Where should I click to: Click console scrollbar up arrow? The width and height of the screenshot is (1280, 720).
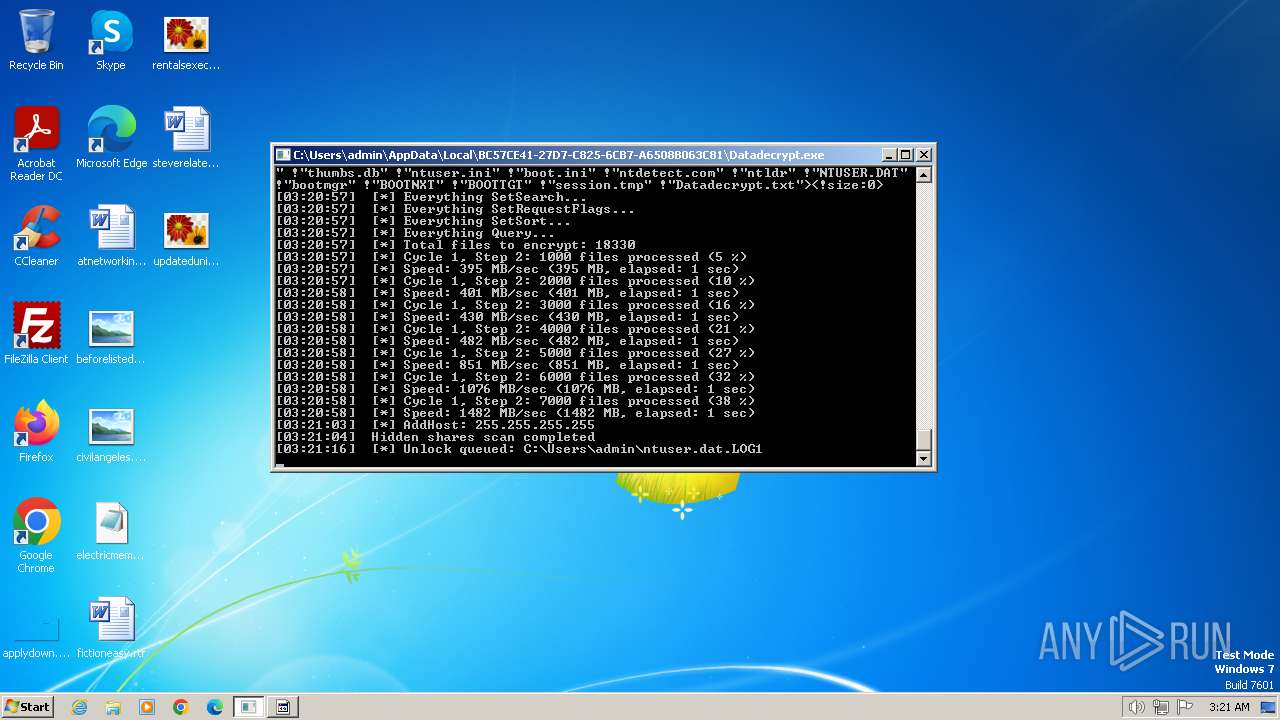924,175
